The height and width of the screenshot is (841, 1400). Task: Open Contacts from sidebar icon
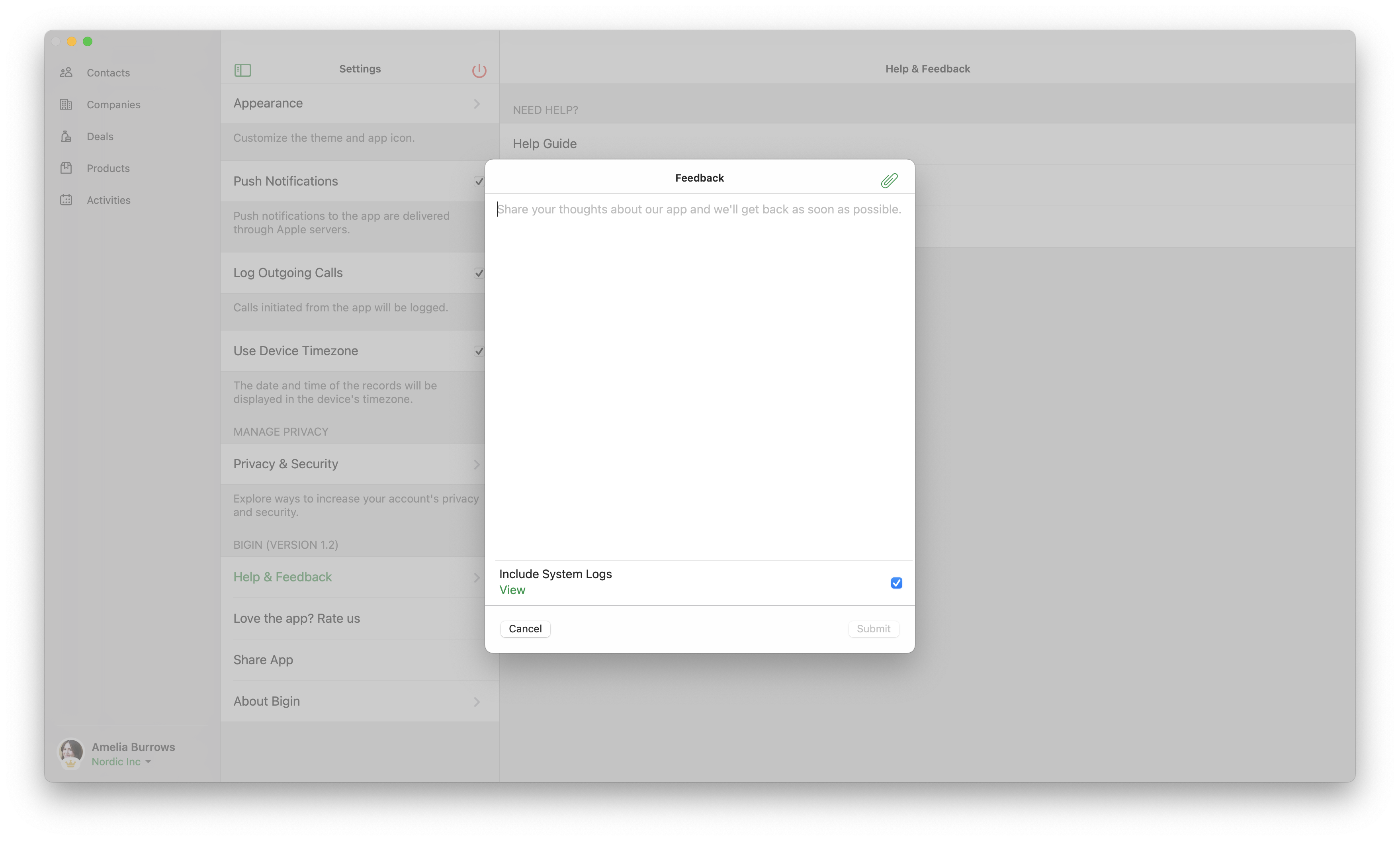[66, 72]
